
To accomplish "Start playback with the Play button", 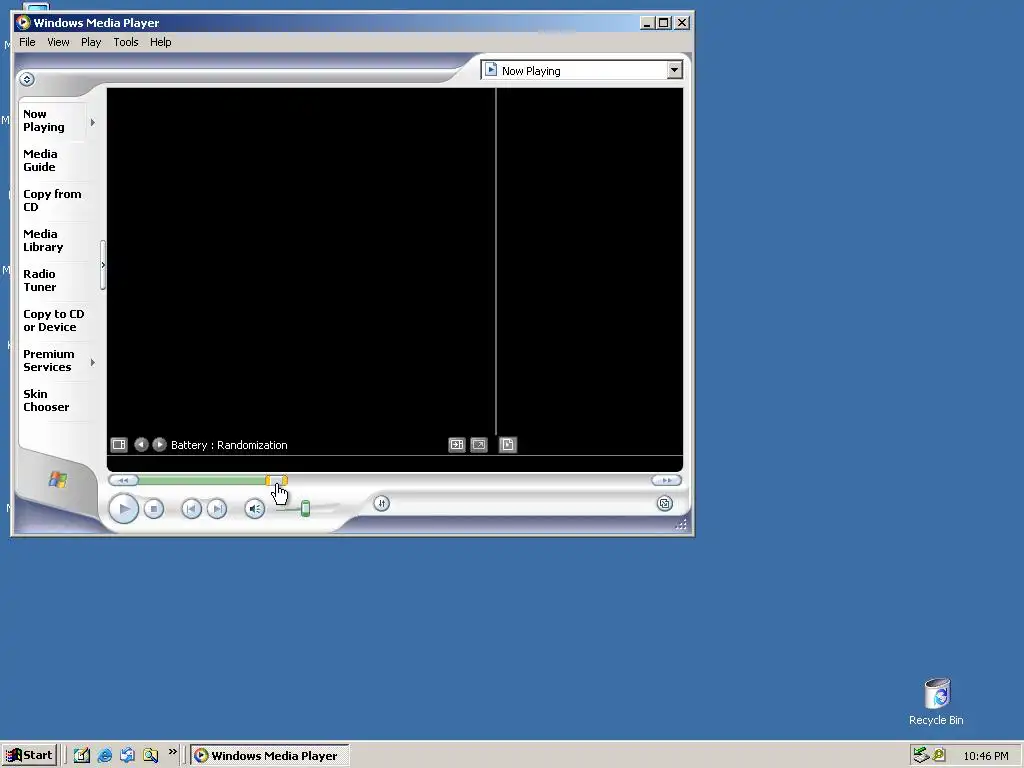I will [123, 509].
